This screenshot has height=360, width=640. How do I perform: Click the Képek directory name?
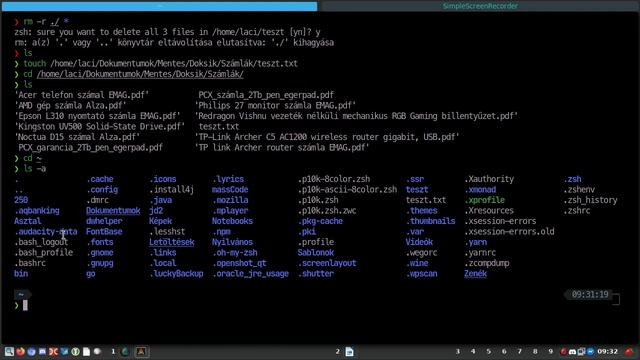[160, 221]
